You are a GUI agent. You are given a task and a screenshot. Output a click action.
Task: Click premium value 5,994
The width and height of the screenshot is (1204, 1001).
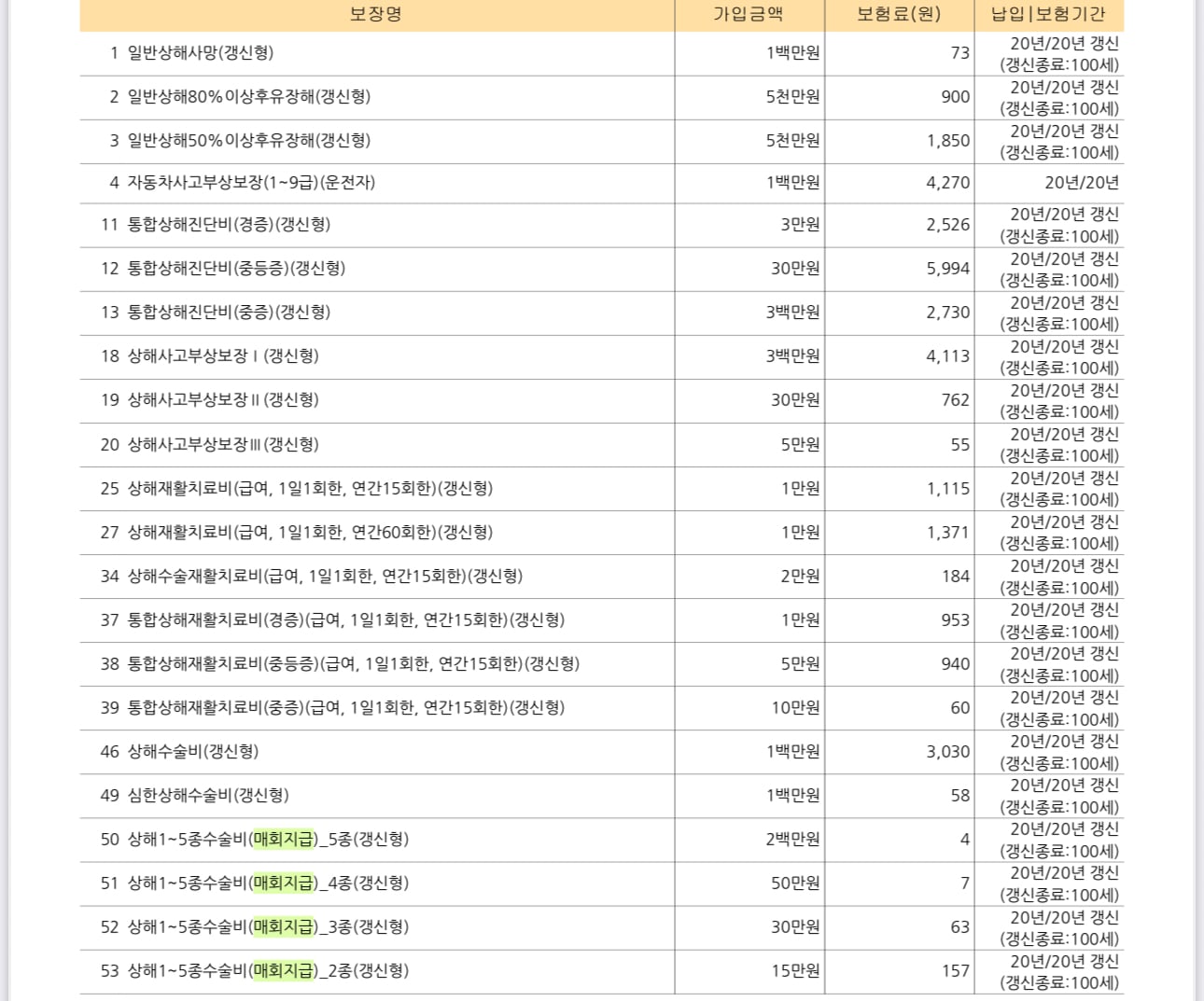[x=948, y=269]
